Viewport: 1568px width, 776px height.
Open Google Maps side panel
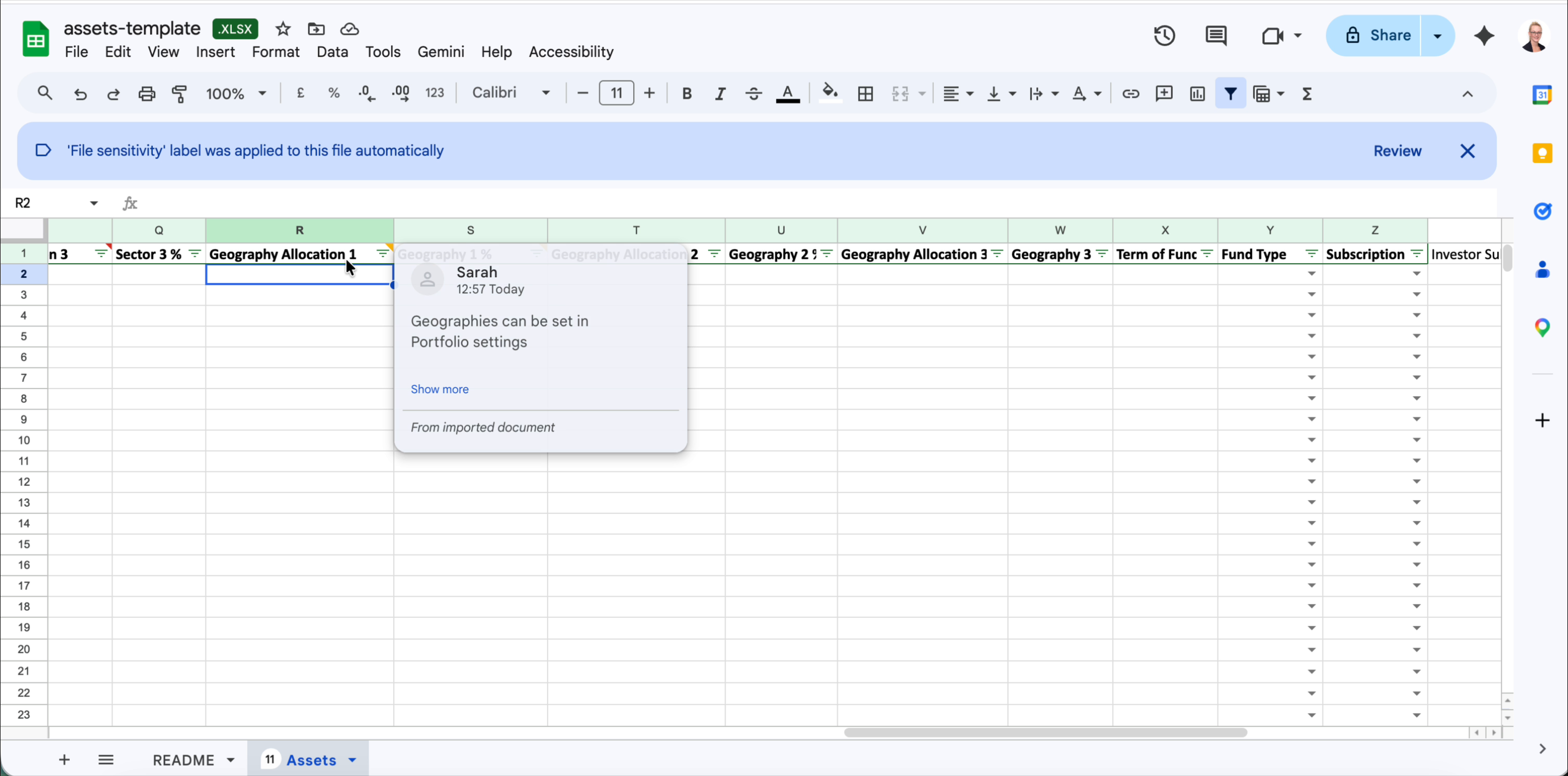[1543, 328]
